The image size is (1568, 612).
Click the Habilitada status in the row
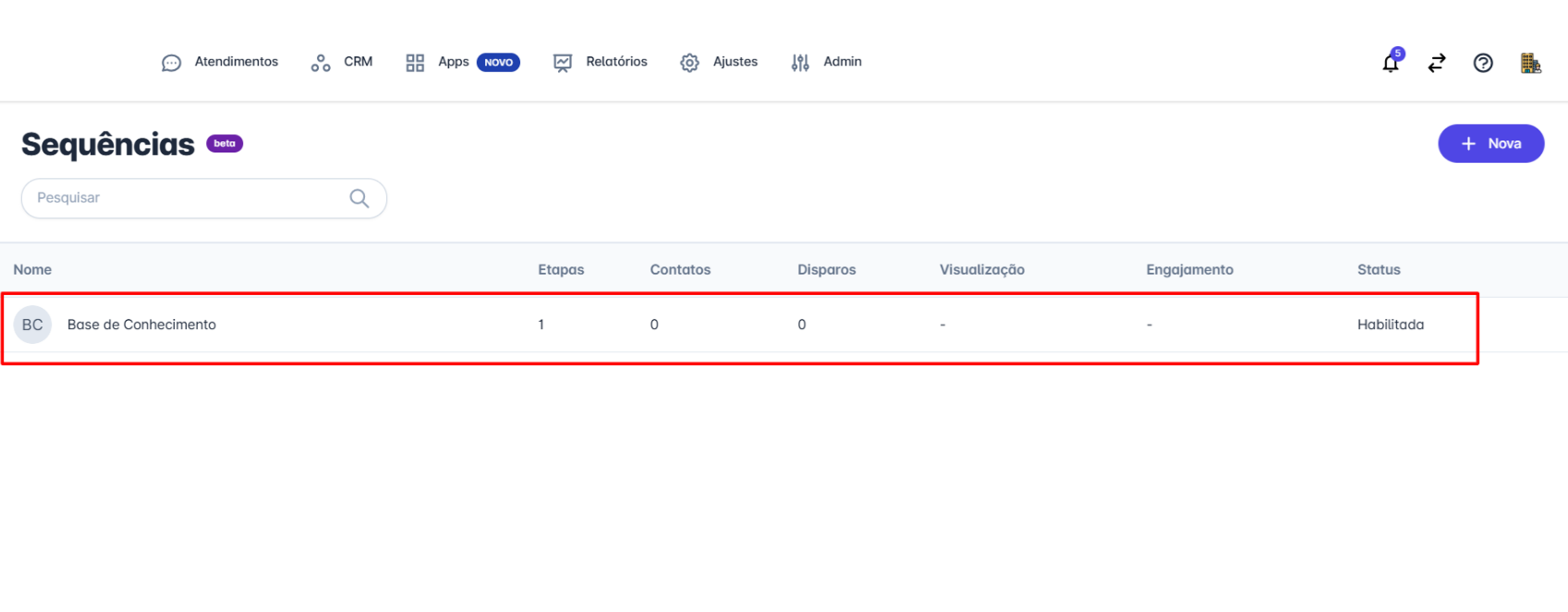(1390, 325)
